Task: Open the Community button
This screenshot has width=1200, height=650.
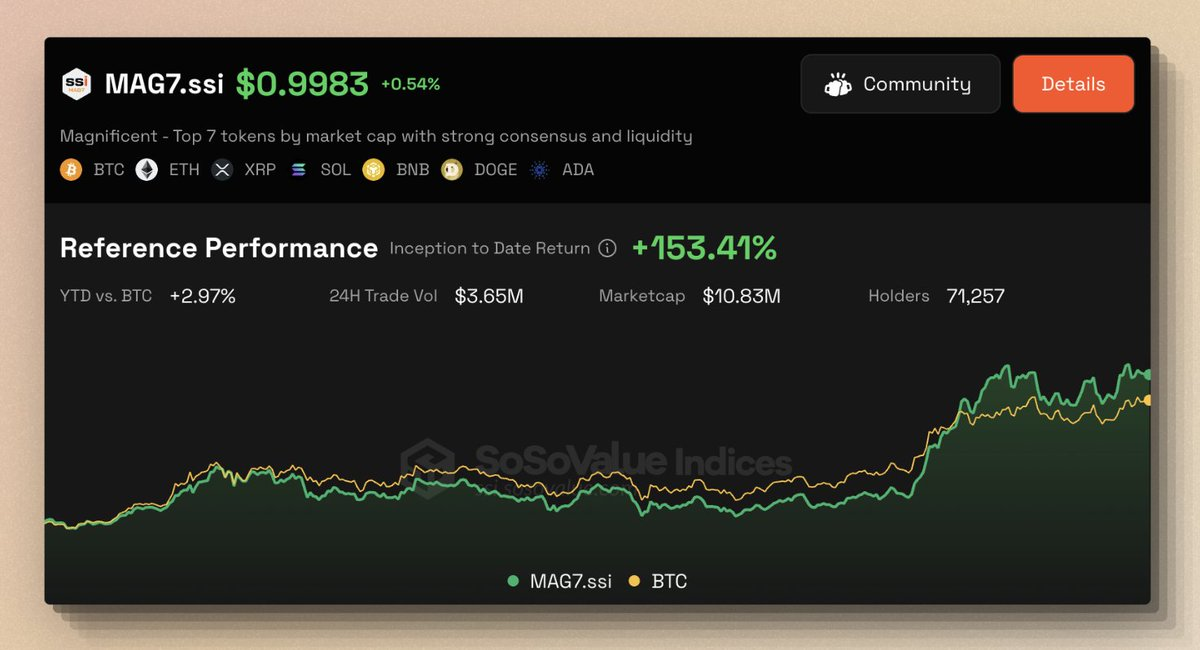Action: (x=899, y=84)
